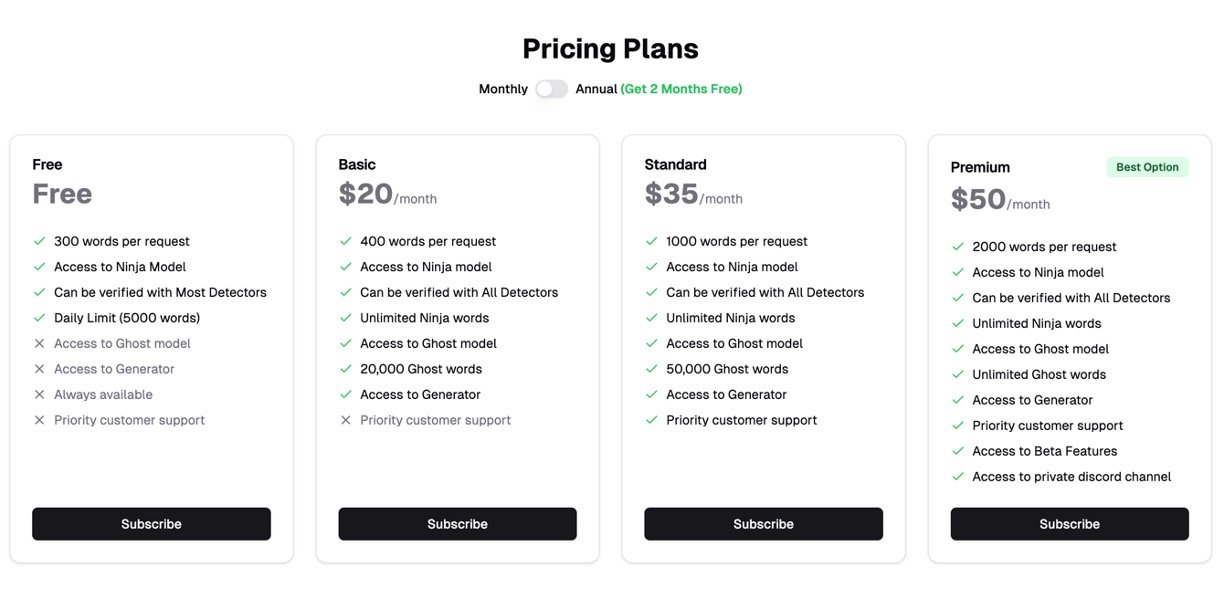Select the Annual billing label

click(596, 89)
